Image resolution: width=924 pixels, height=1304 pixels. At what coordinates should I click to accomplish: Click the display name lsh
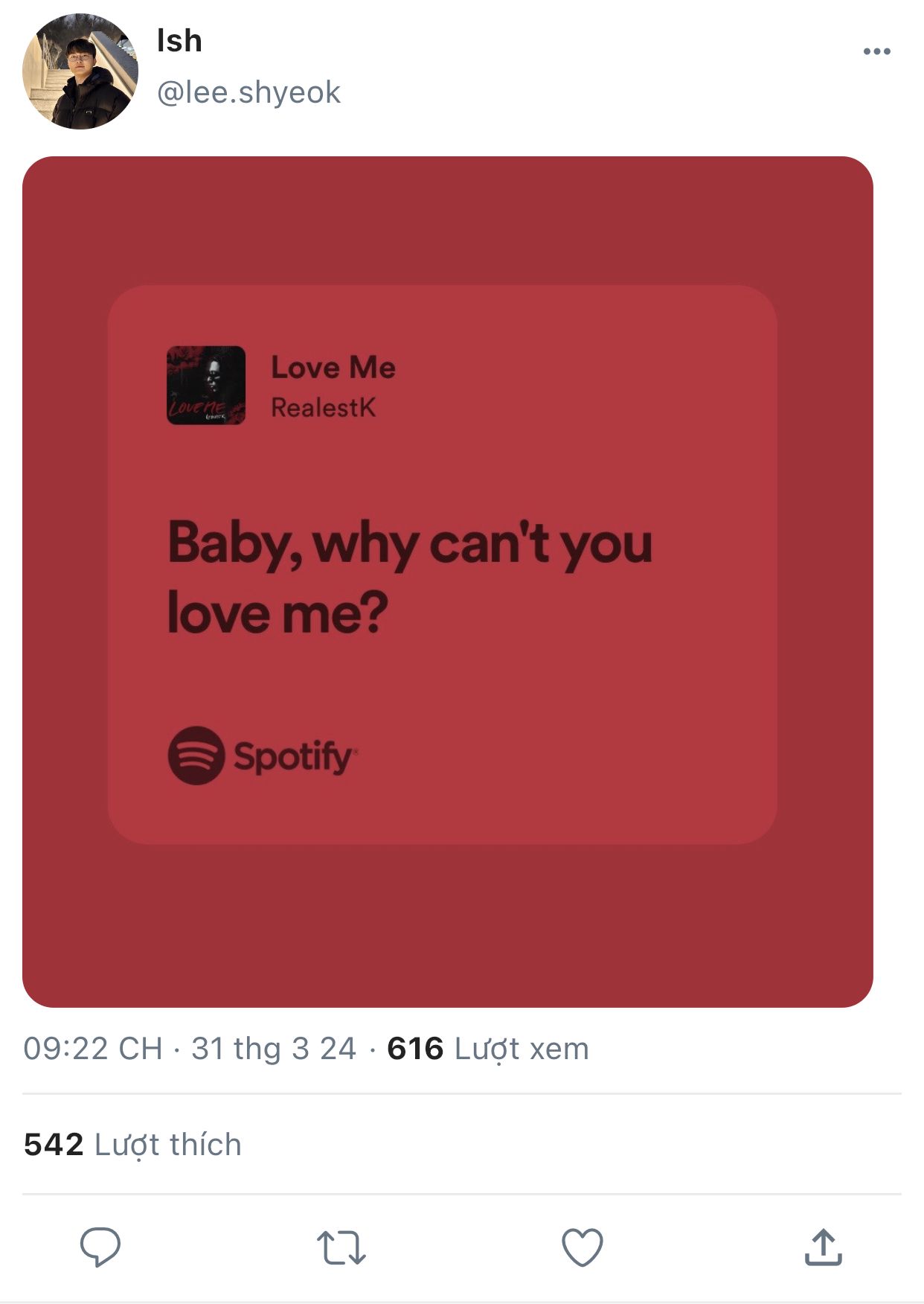click(179, 41)
